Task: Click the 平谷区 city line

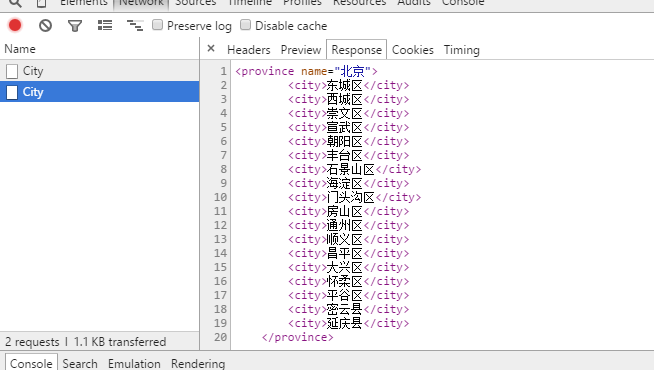Action: (x=348, y=295)
